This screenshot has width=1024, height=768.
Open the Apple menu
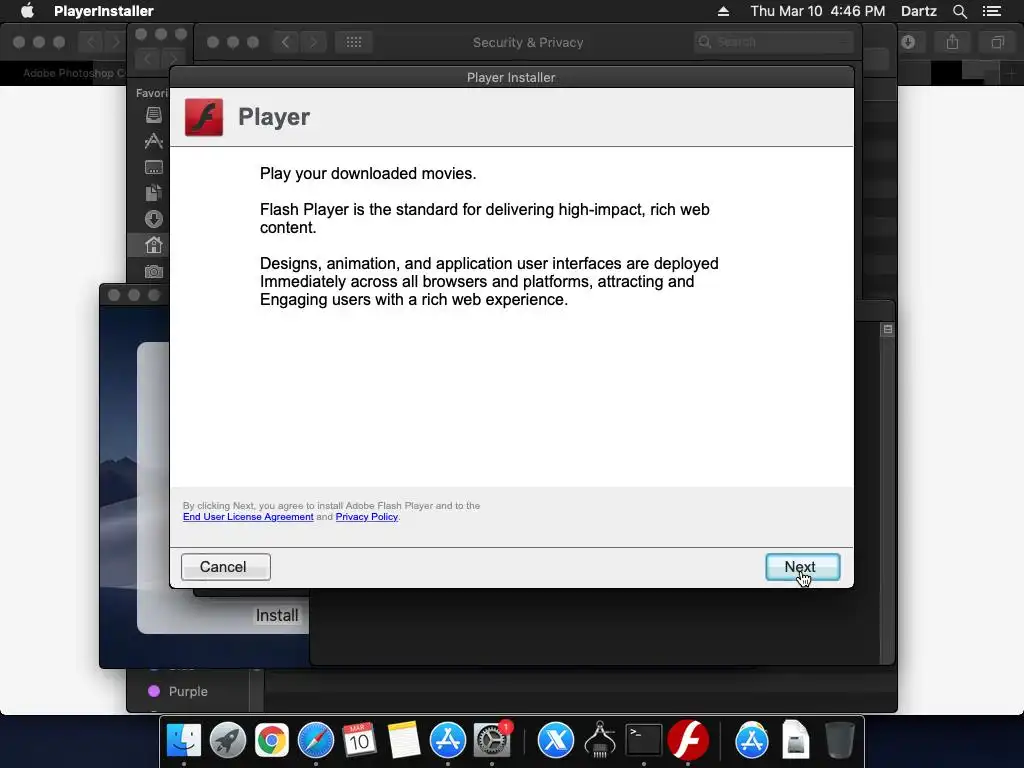[27, 11]
